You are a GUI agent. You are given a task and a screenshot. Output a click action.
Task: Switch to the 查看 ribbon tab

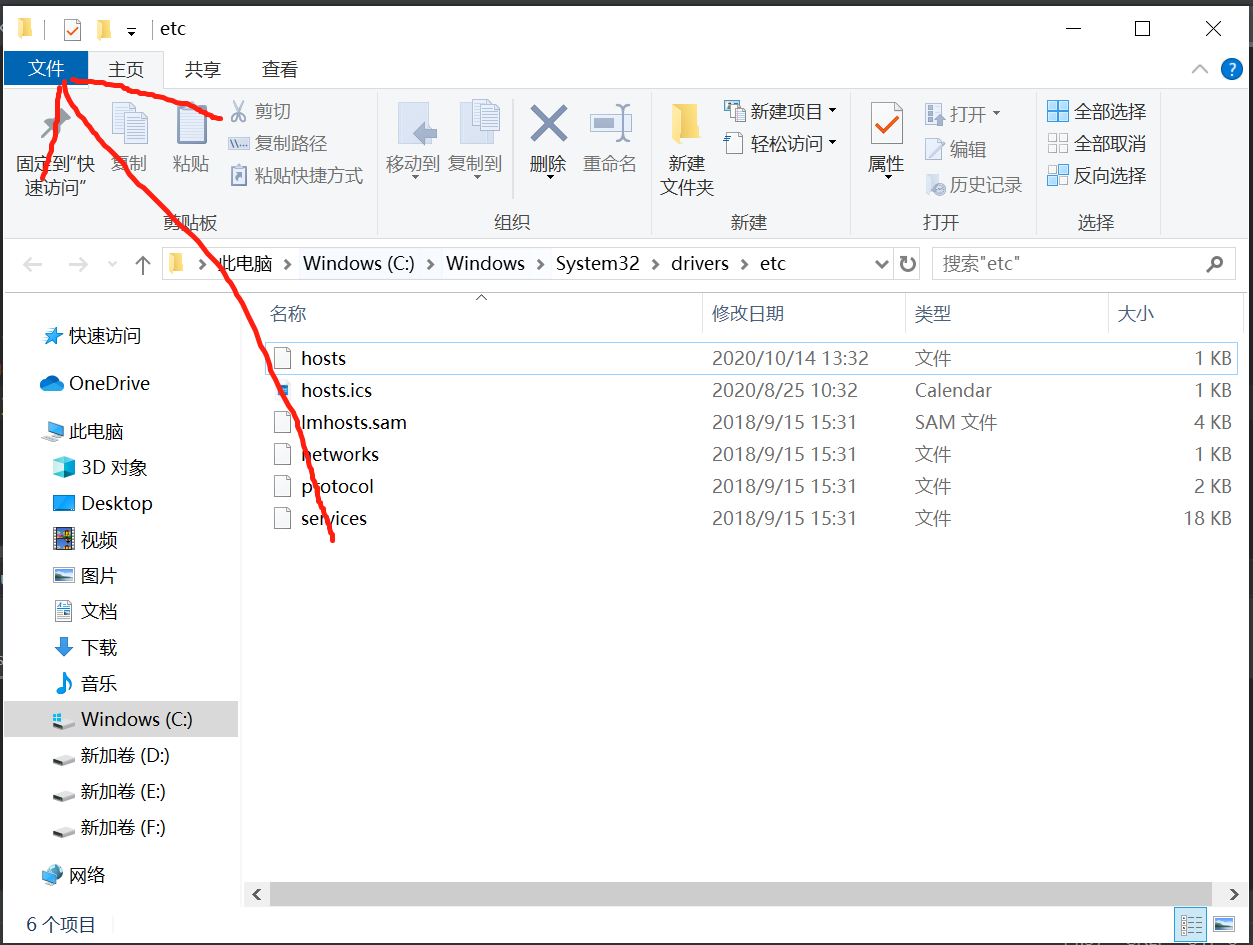279,69
